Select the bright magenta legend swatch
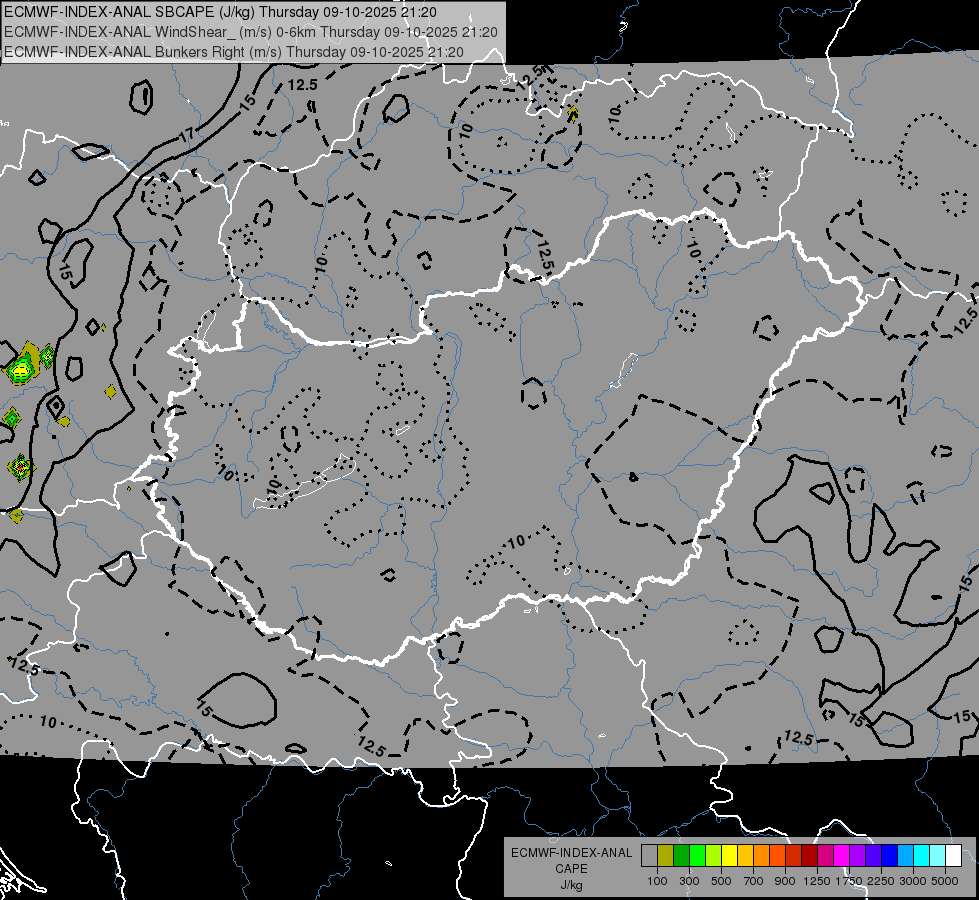 [x=841, y=855]
